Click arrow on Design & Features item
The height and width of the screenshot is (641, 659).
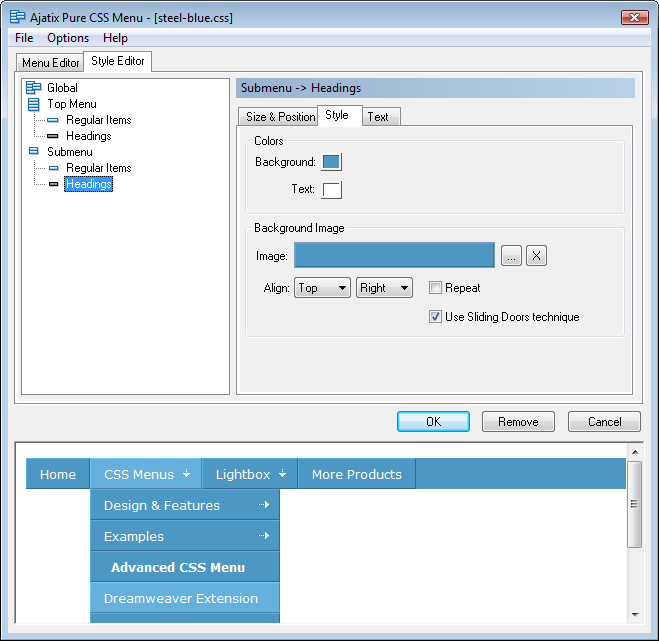coord(264,504)
